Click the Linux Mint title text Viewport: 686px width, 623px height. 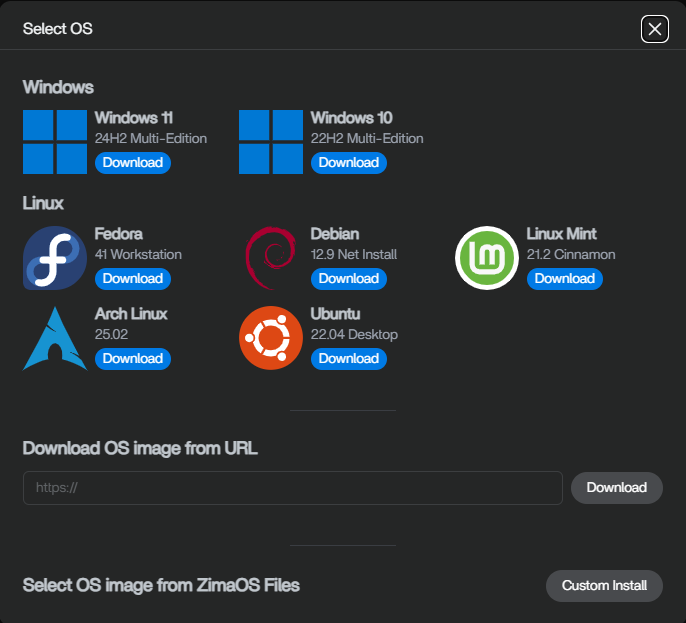click(x=561, y=234)
